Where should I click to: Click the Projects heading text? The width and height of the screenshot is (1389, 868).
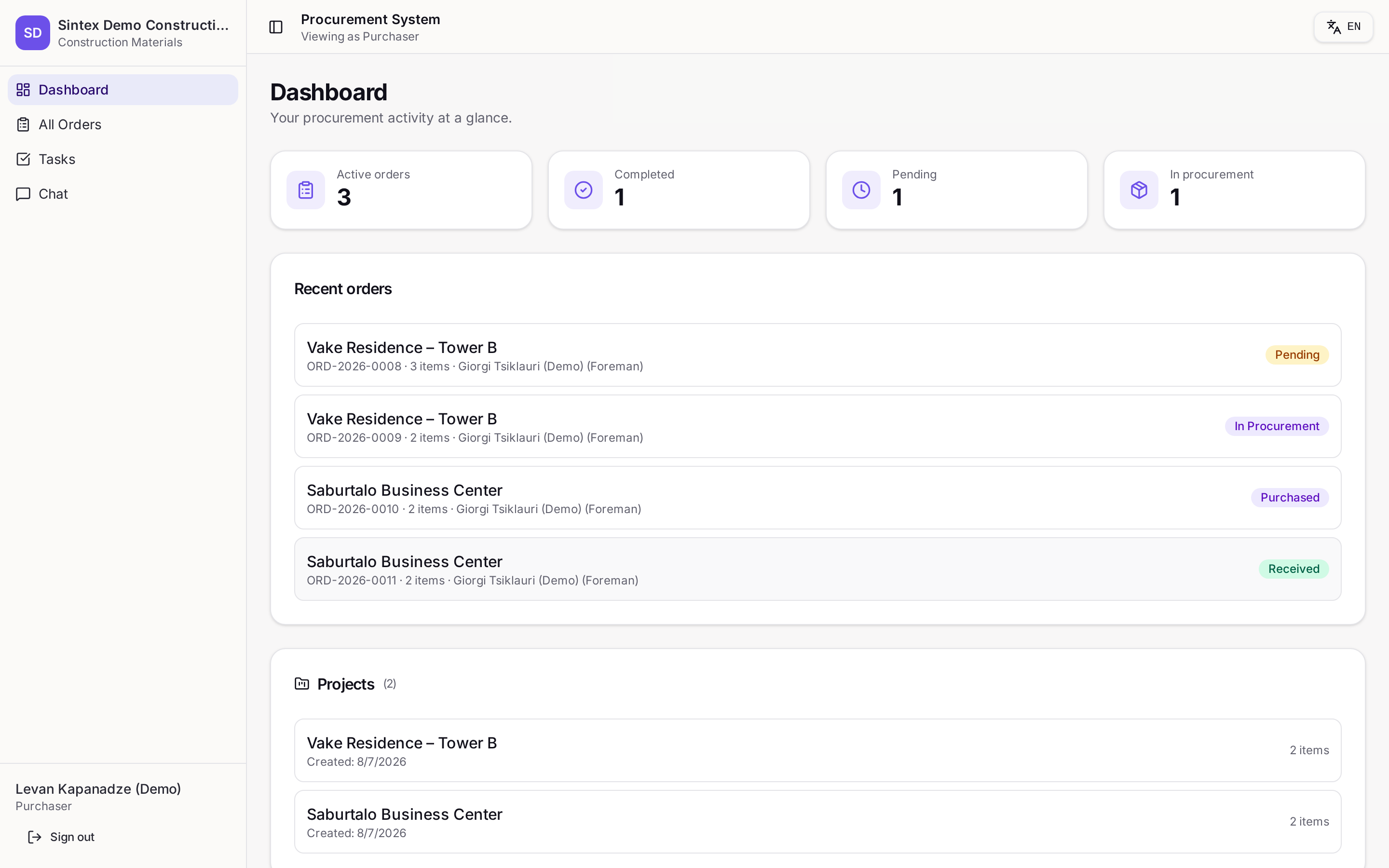click(345, 684)
